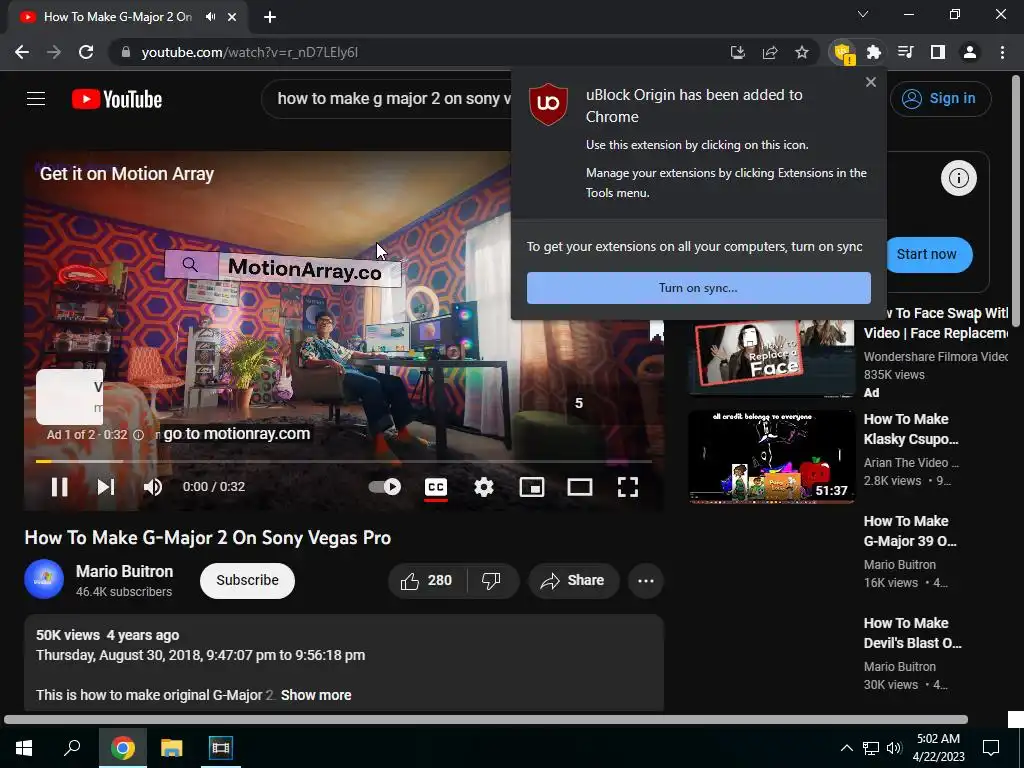Image resolution: width=1024 pixels, height=768 pixels.
Task: Open Windows taskbar search
Action: (x=72, y=748)
